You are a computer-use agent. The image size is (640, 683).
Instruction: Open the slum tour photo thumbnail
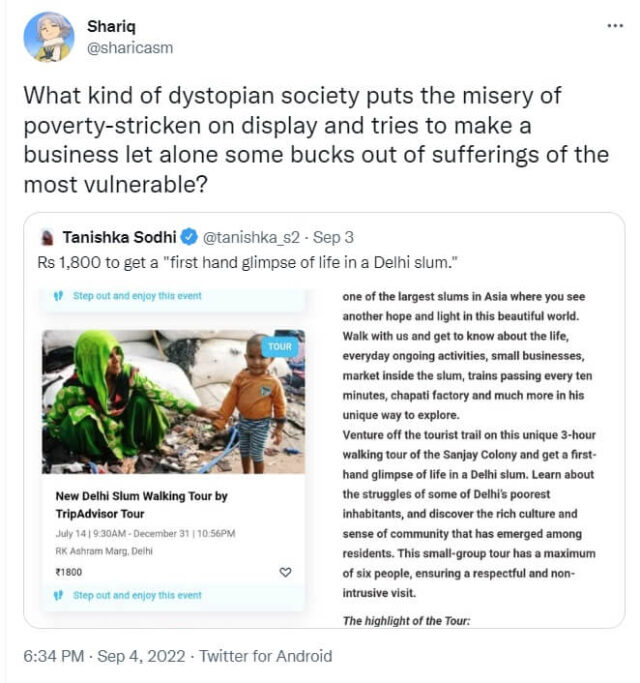coord(172,403)
